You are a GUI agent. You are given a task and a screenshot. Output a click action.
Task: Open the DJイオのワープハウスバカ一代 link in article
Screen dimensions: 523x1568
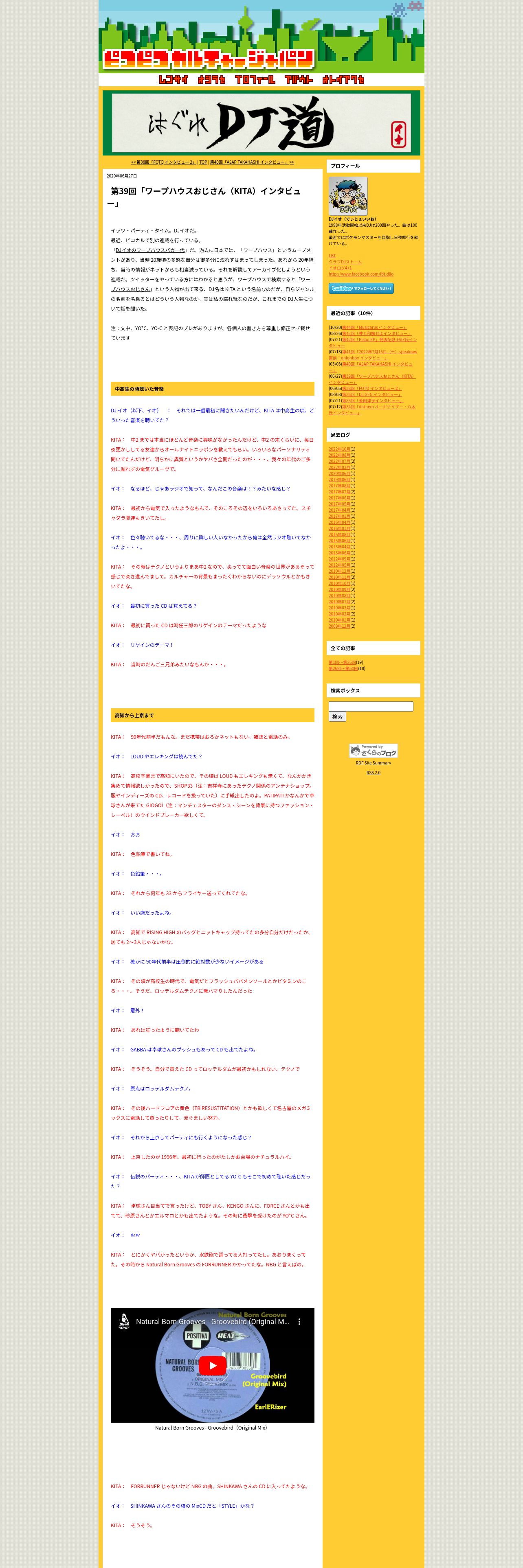[150, 250]
